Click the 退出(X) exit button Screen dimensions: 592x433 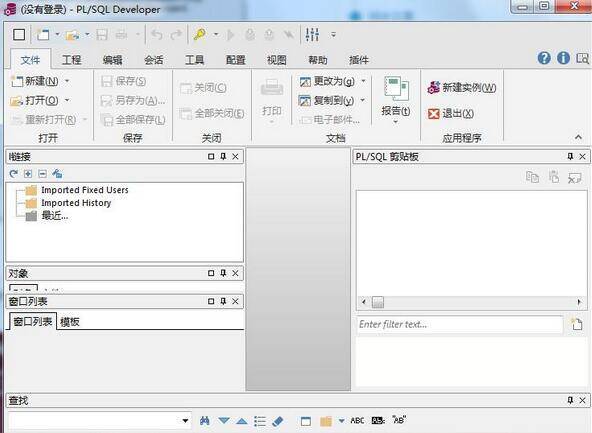tap(451, 113)
